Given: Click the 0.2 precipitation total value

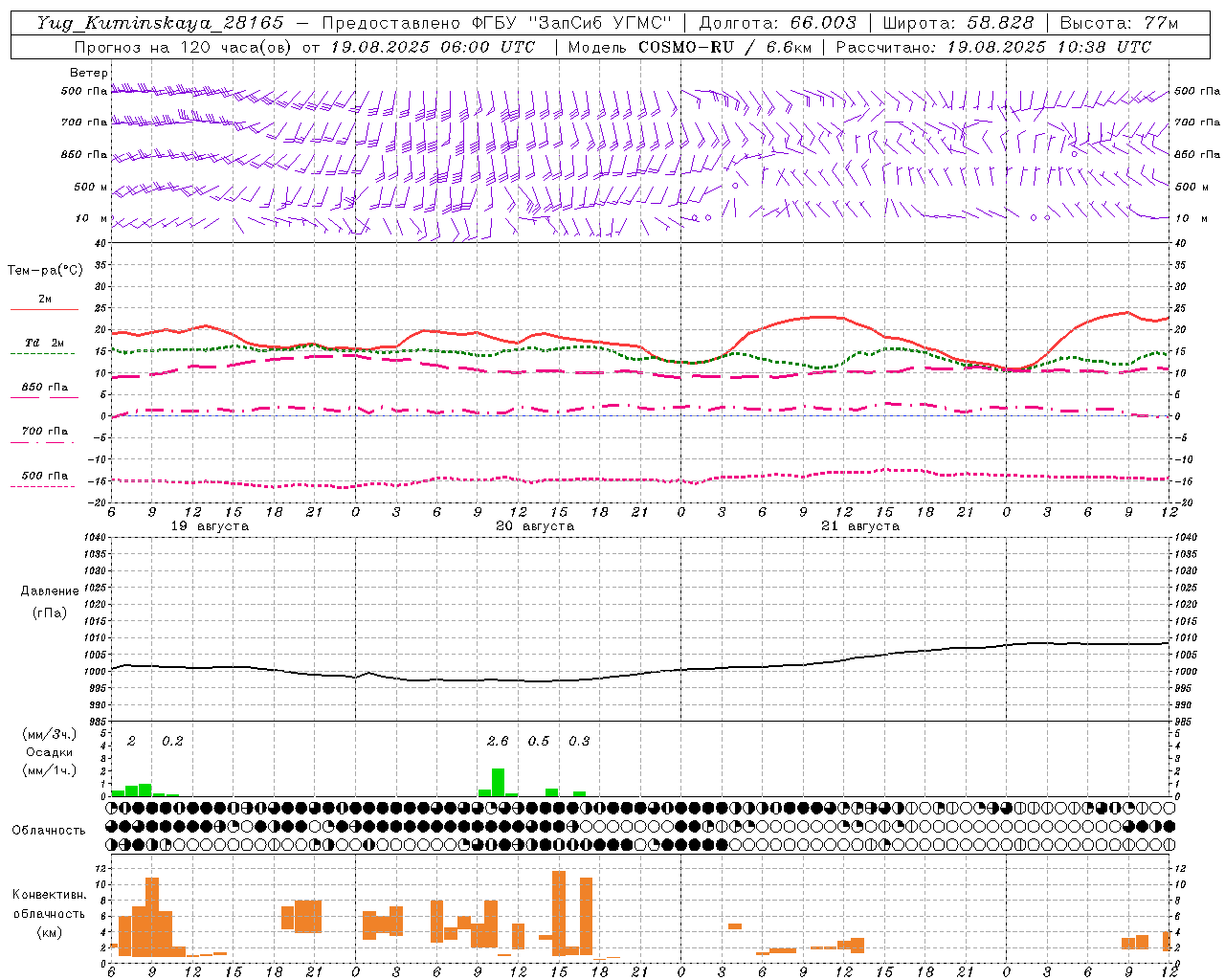Looking at the screenshot, I should [172, 741].
